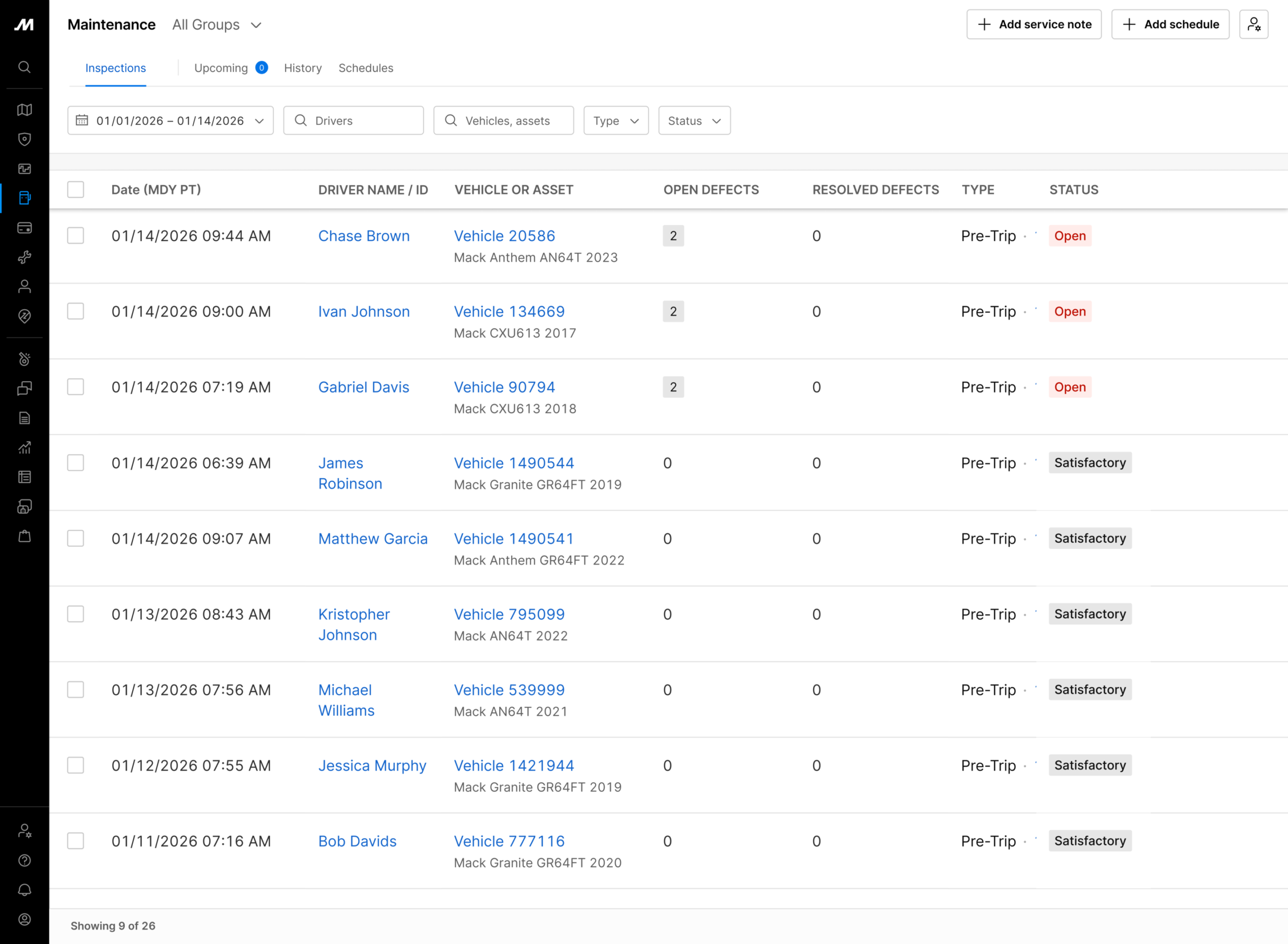The height and width of the screenshot is (944, 1288).
Task: Click the notifications bell icon
Action: click(24, 890)
